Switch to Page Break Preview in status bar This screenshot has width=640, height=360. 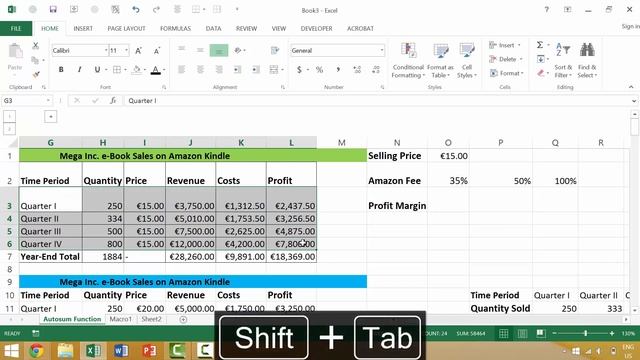(x=541, y=333)
